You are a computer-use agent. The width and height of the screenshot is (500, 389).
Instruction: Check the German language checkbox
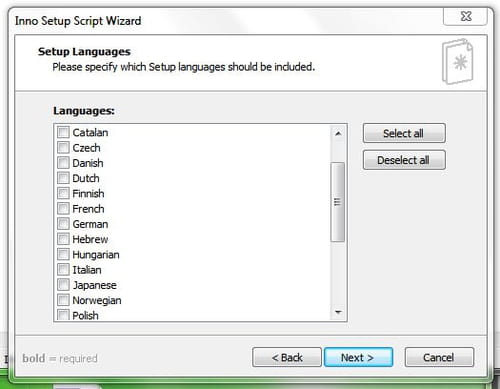pyautogui.click(x=63, y=224)
